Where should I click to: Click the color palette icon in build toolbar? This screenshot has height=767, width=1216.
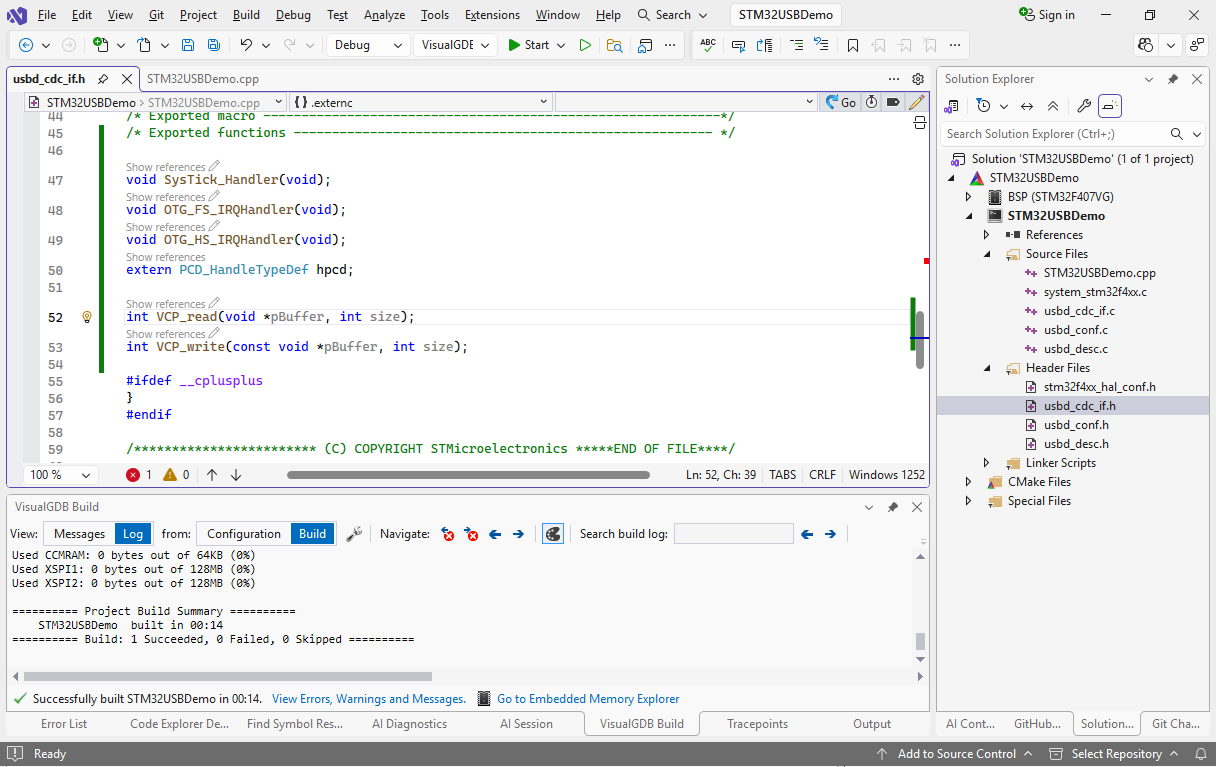pos(552,534)
